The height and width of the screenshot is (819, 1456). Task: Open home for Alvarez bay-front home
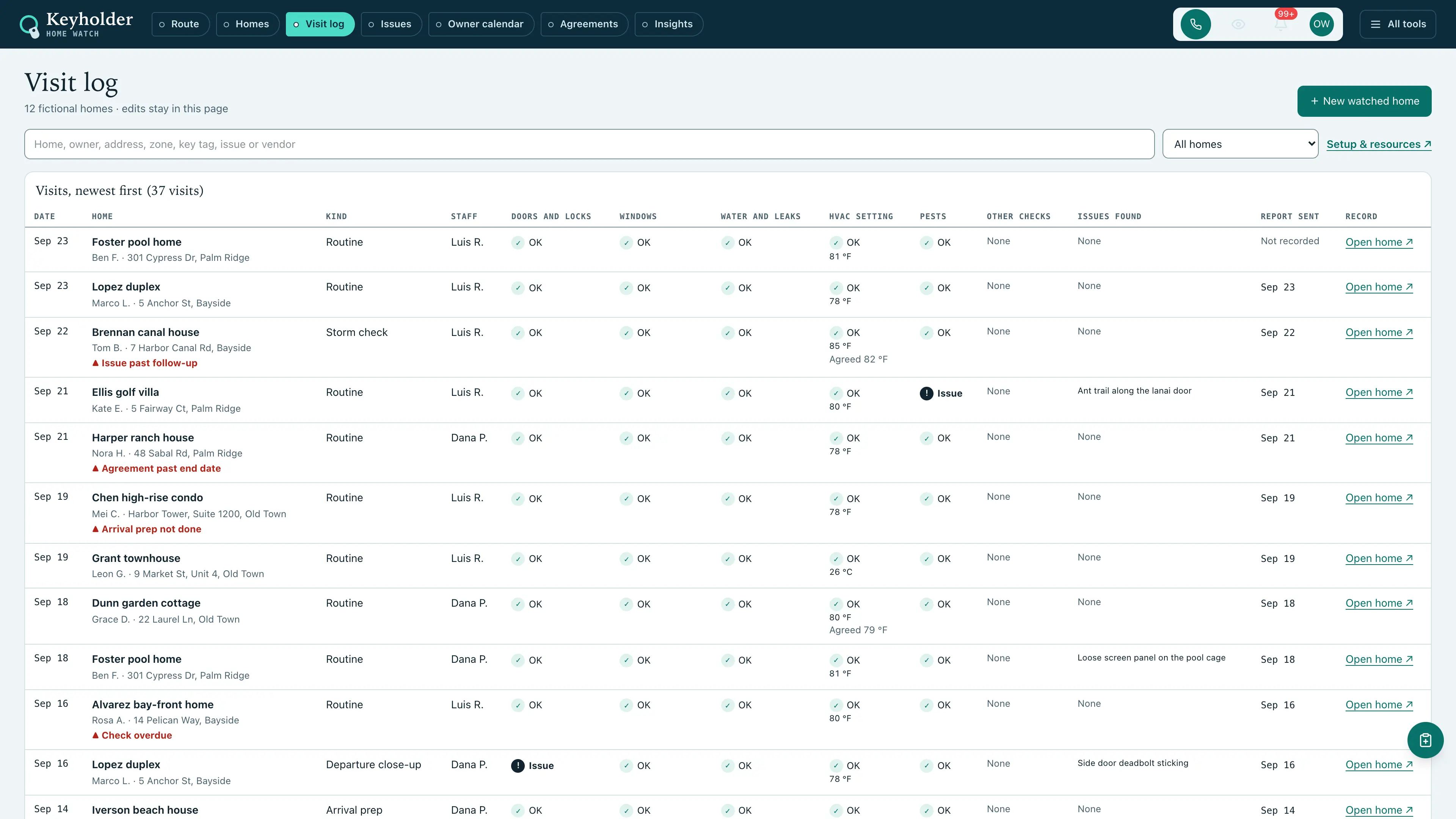pyautogui.click(x=1379, y=705)
